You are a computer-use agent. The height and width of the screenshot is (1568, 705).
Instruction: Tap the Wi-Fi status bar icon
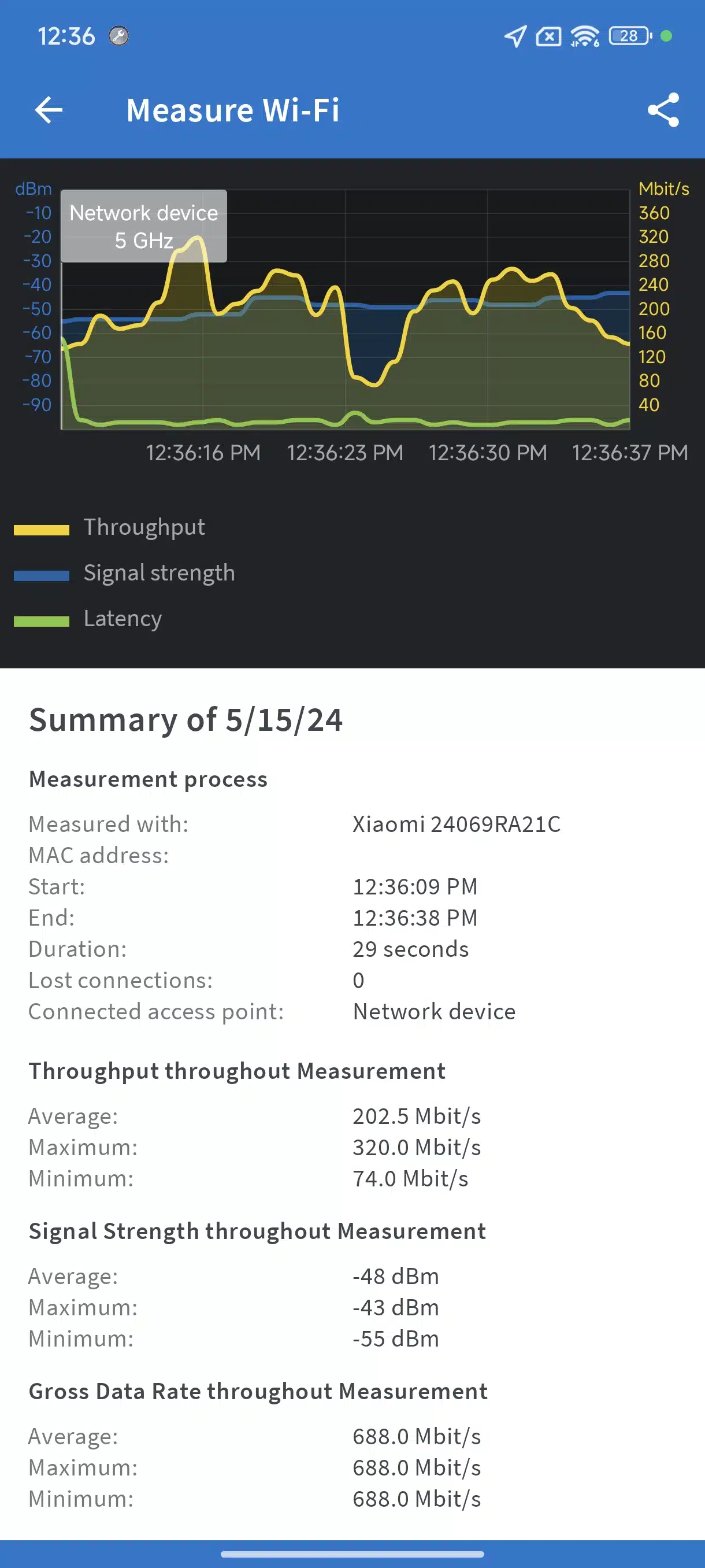pos(585,36)
